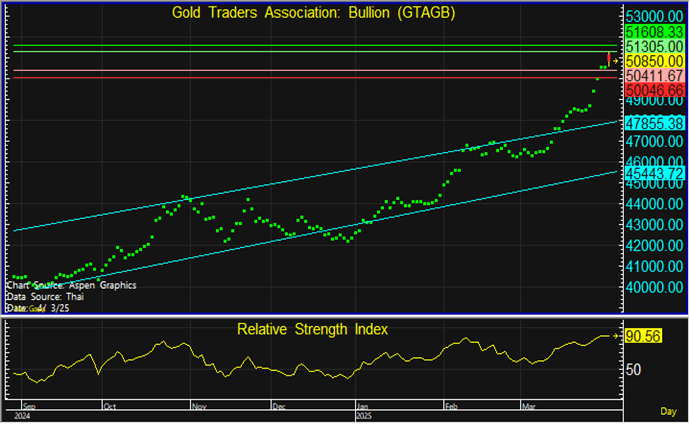Click the red 50046.66 support price label
The width and height of the screenshot is (690, 424).
653,89
